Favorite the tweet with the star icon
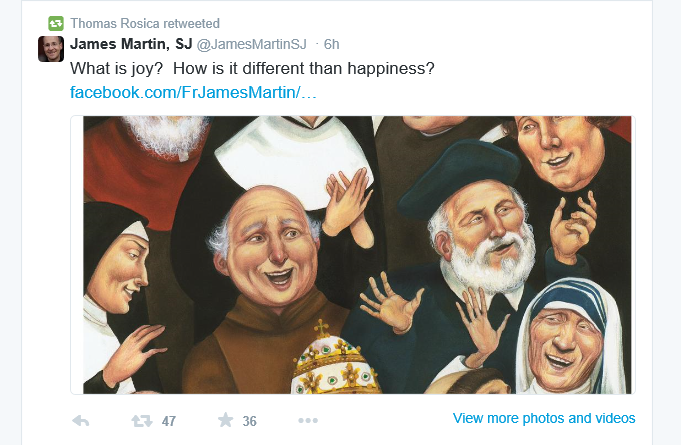681x445 pixels. click(225, 420)
